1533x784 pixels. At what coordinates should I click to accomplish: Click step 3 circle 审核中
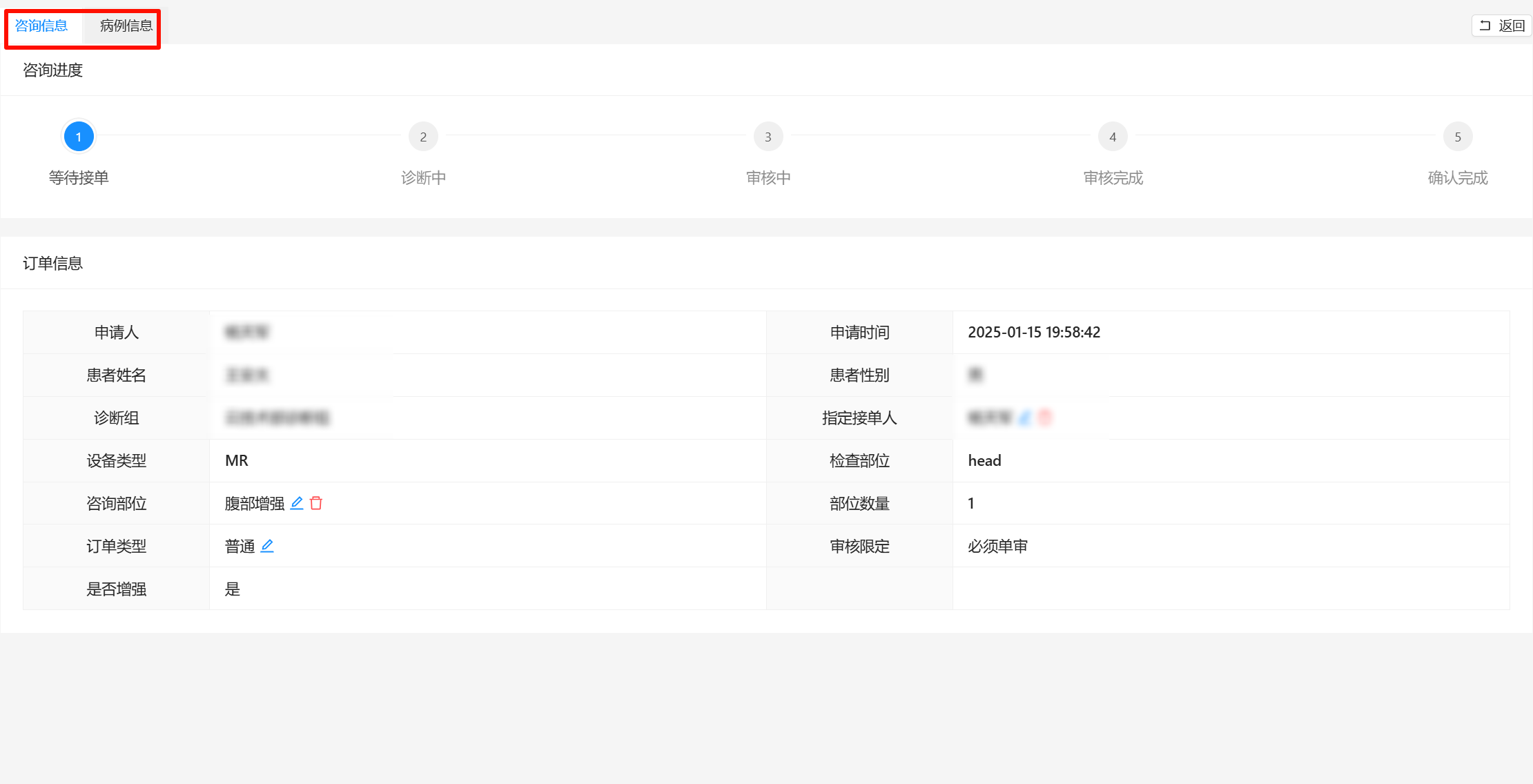click(768, 137)
